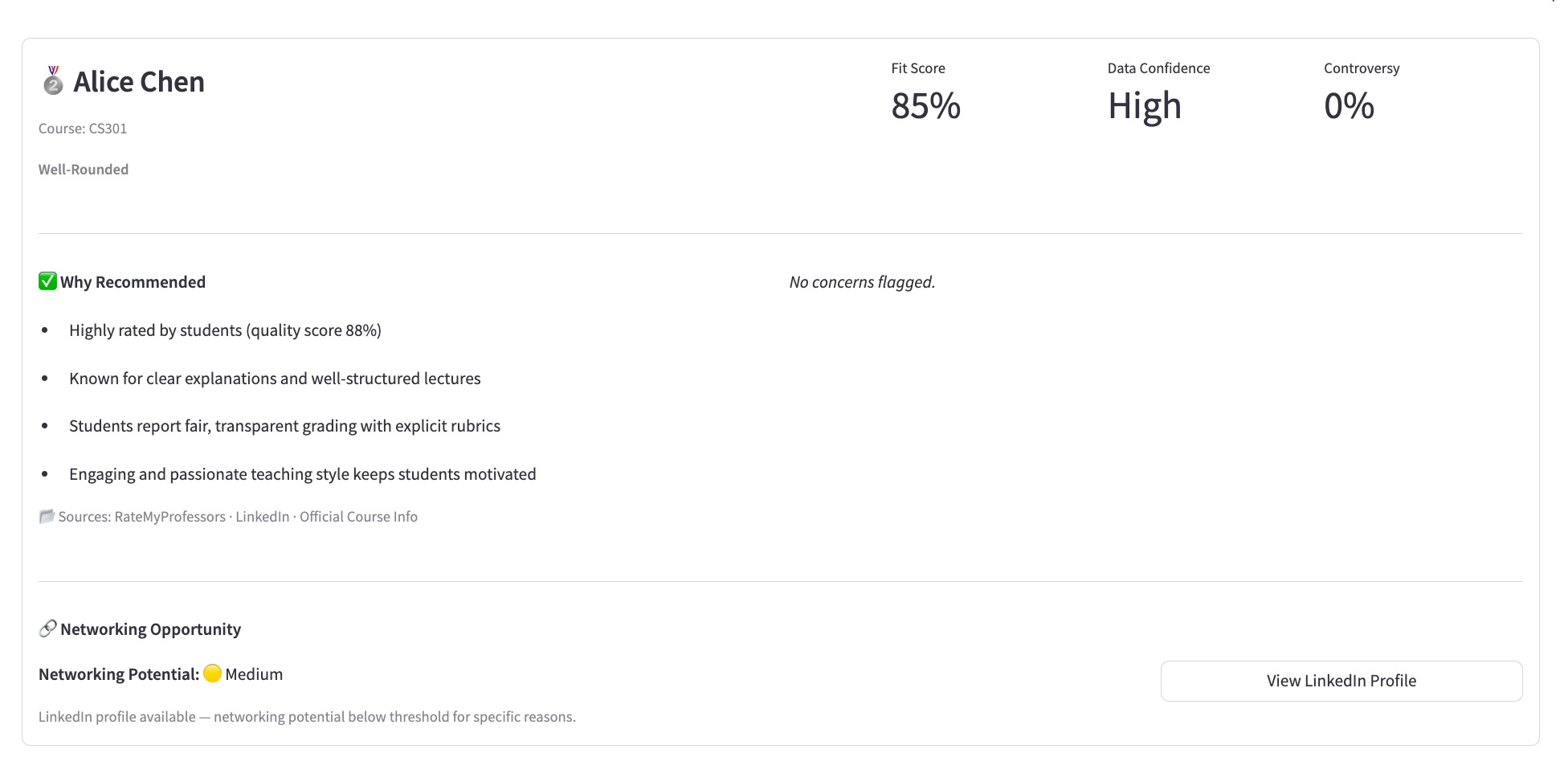Click the LinkedIn source in Sources line
Viewport: 1568px width, 778px height.
(x=262, y=517)
